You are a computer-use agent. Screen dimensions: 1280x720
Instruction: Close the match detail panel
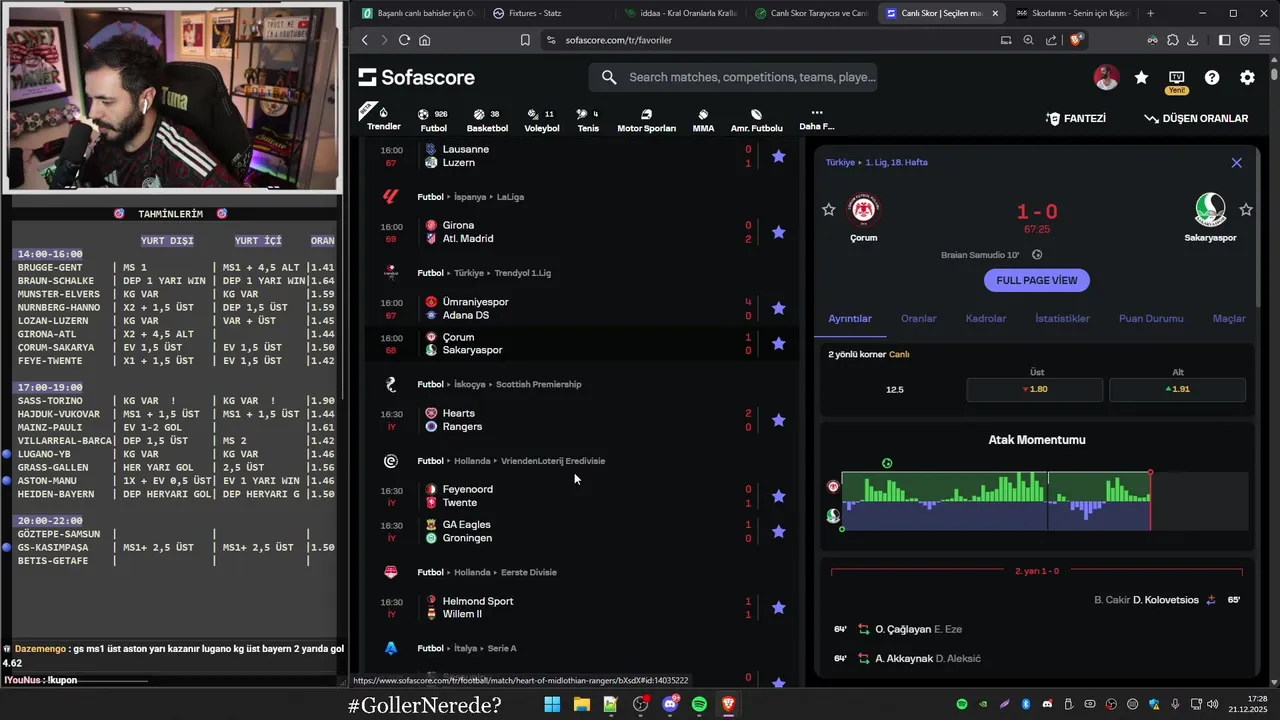tap(1236, 163)
